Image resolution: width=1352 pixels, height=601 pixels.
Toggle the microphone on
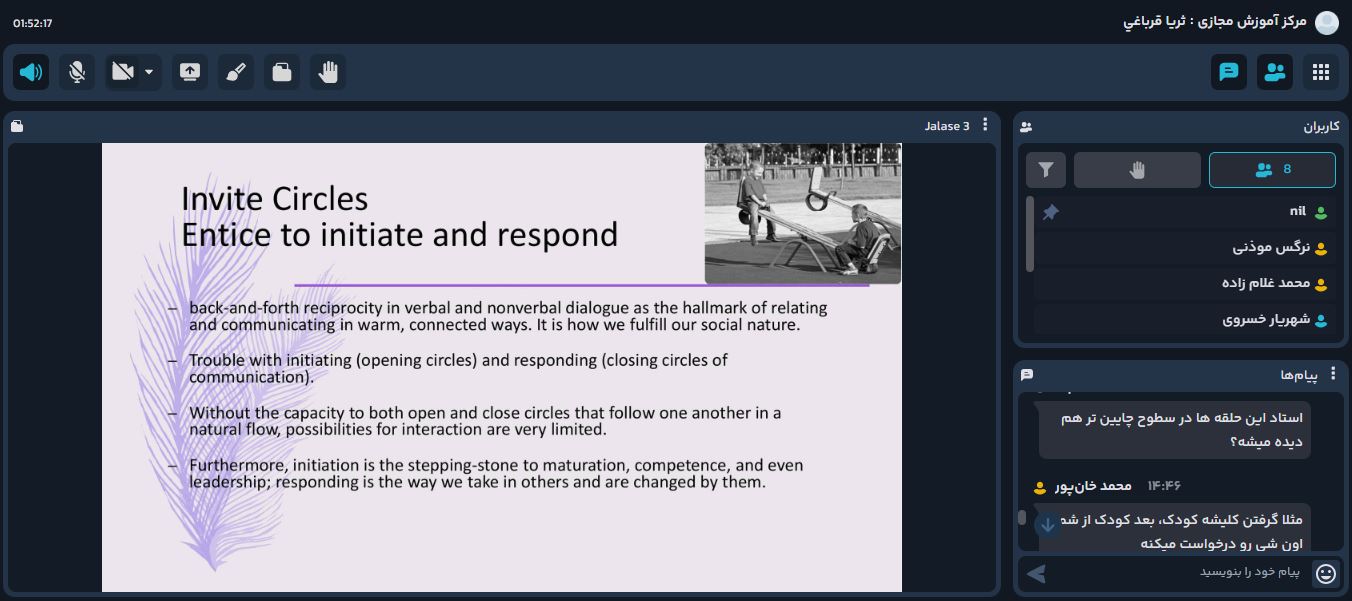77,72
